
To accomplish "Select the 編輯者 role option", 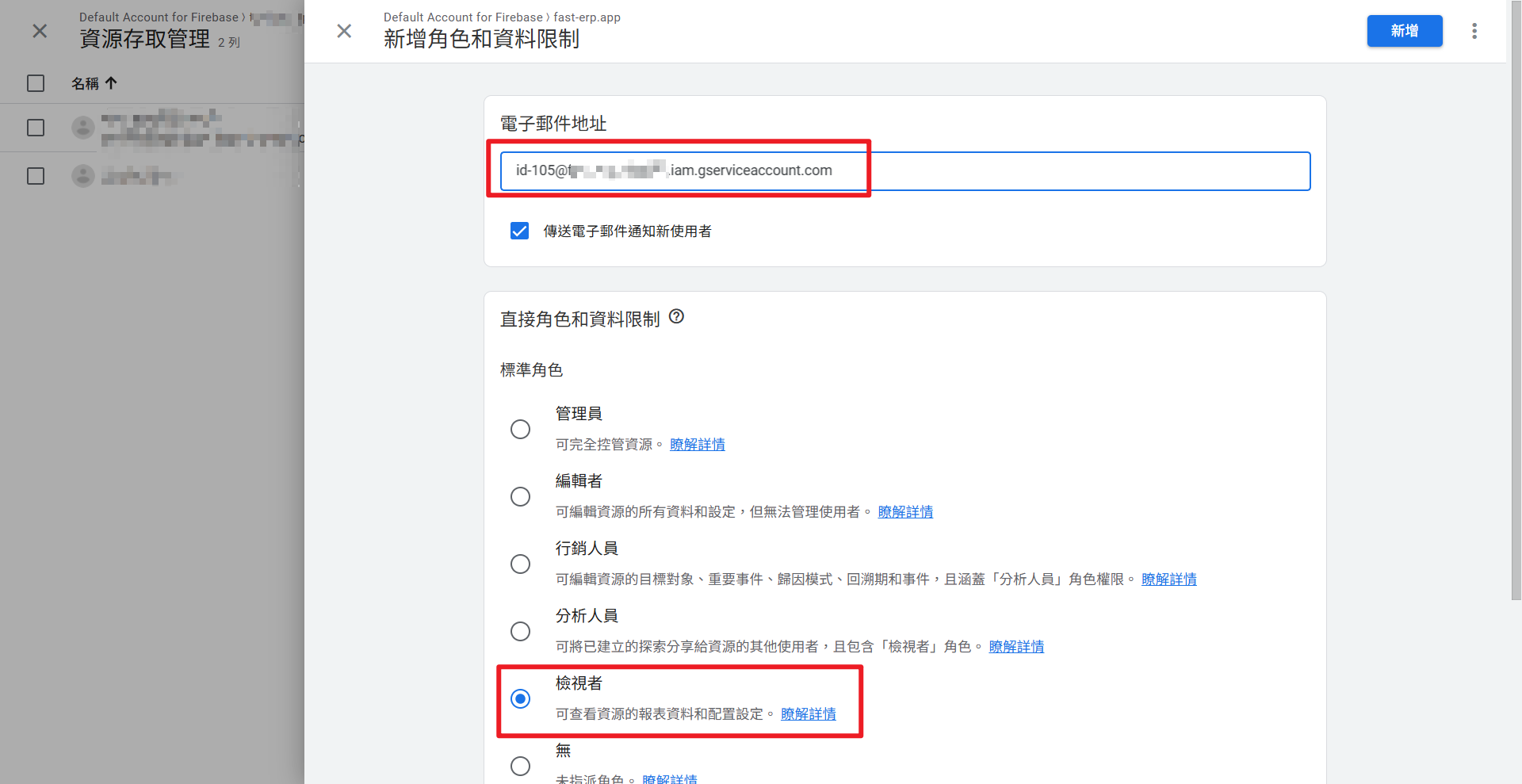I will point(520,496).
